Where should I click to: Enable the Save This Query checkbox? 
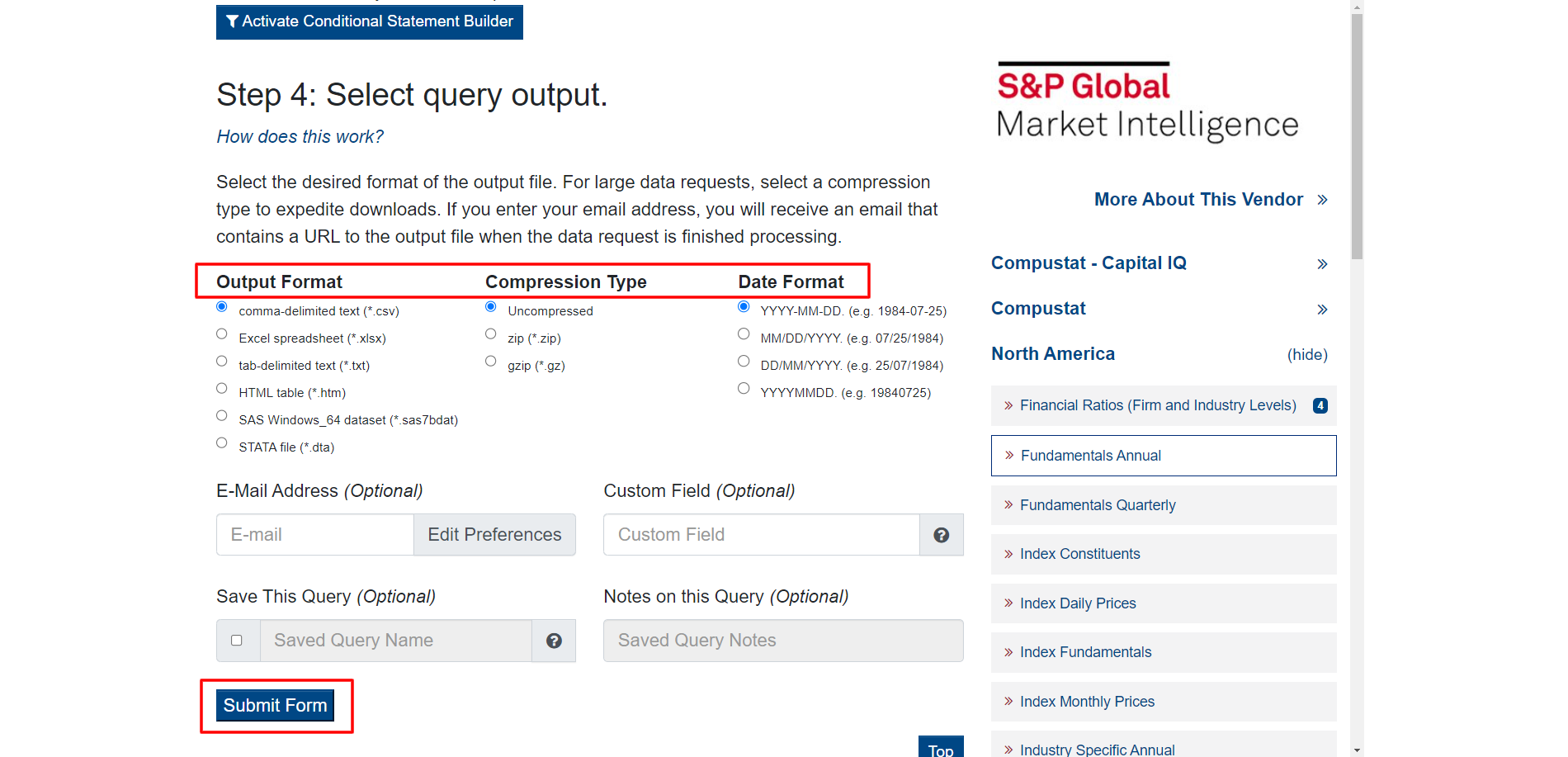(237, 641)
